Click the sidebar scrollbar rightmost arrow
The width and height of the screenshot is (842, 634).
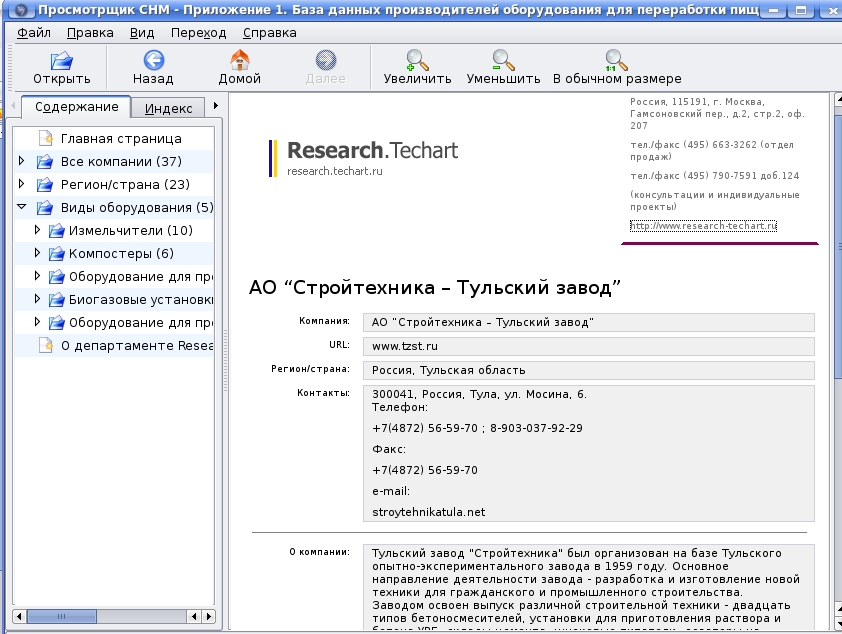click(x=209, y=616)
